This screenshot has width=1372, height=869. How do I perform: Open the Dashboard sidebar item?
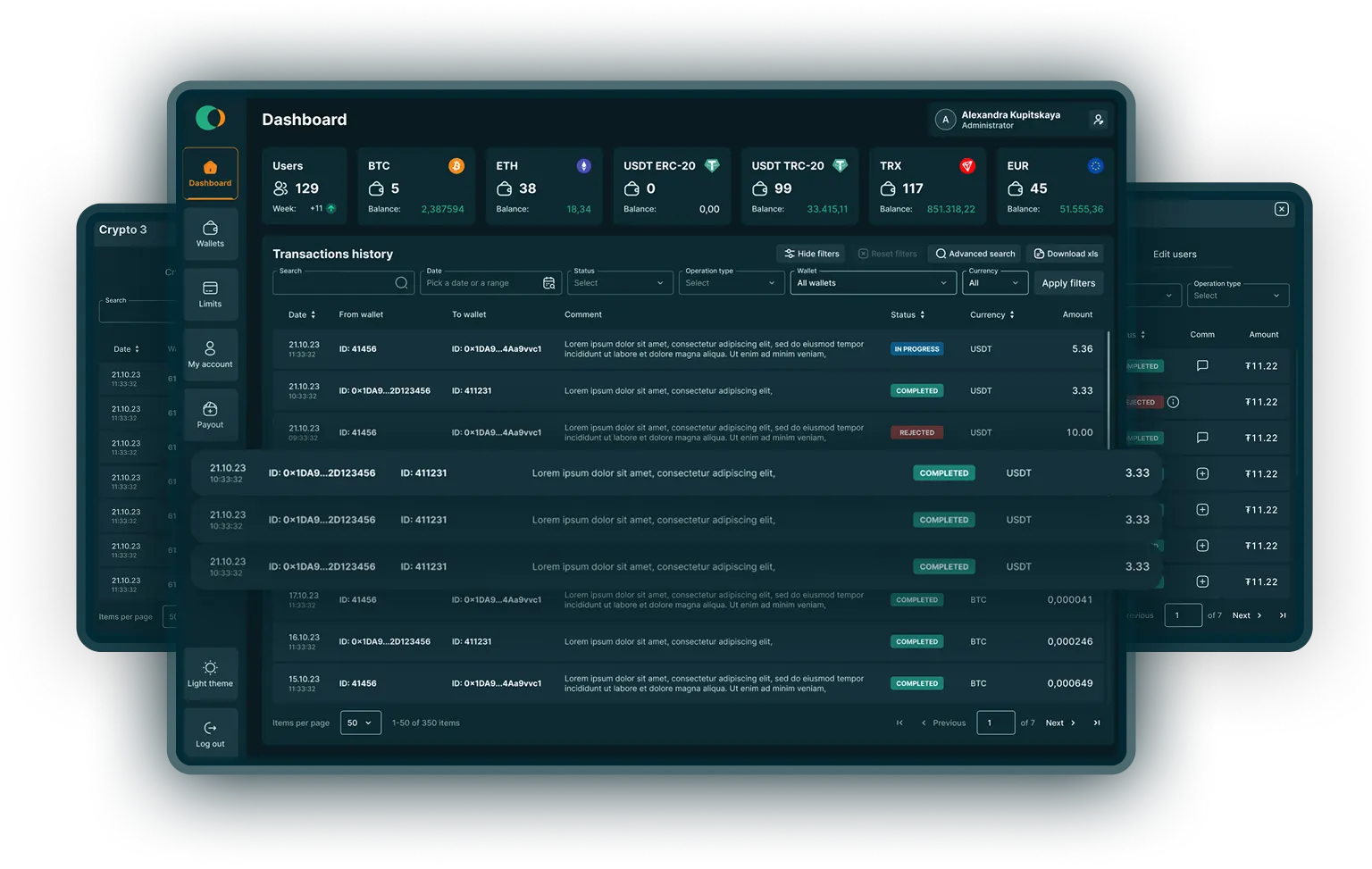(x=210, y=173)
